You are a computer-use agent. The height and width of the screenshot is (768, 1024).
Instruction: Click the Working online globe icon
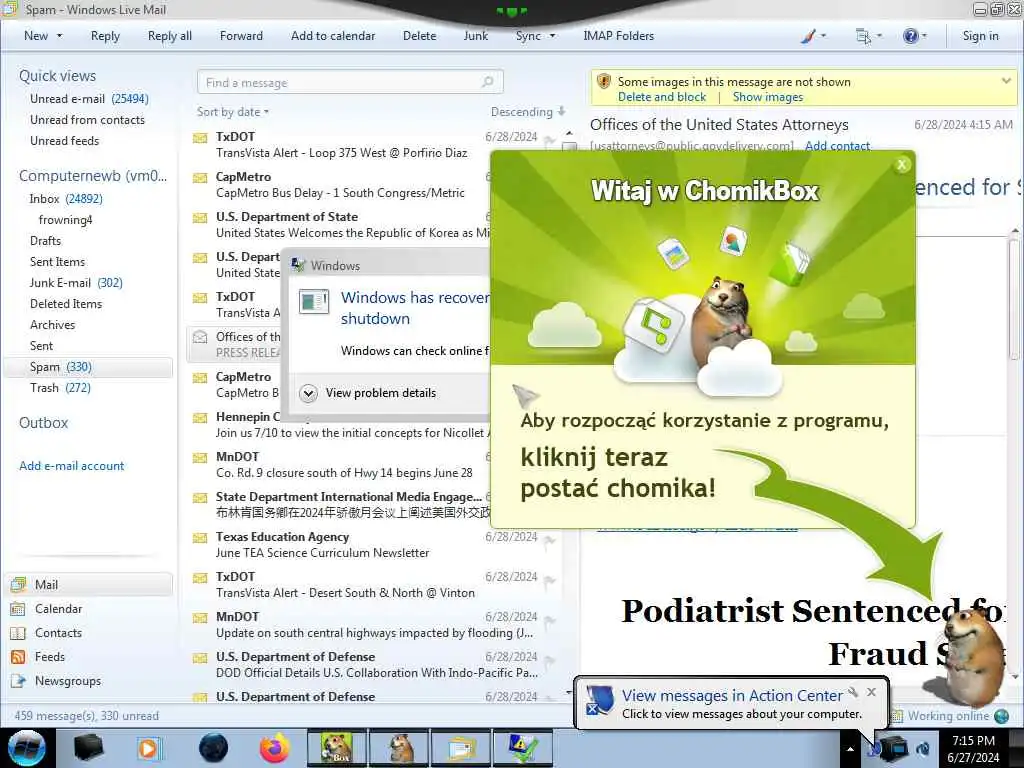coord(1001,716)
